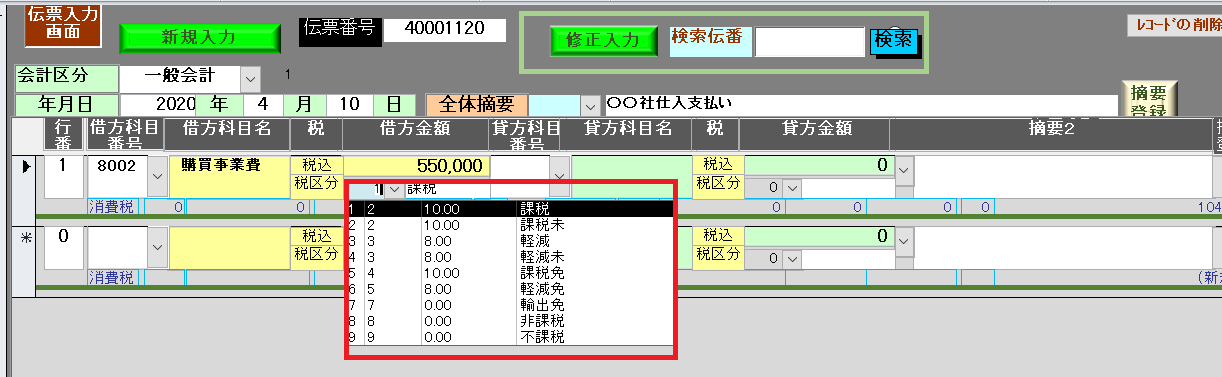This screenshot has height=377, width=1222.
Task: Click row 1 消費税 label
Action: click(112, 207)
